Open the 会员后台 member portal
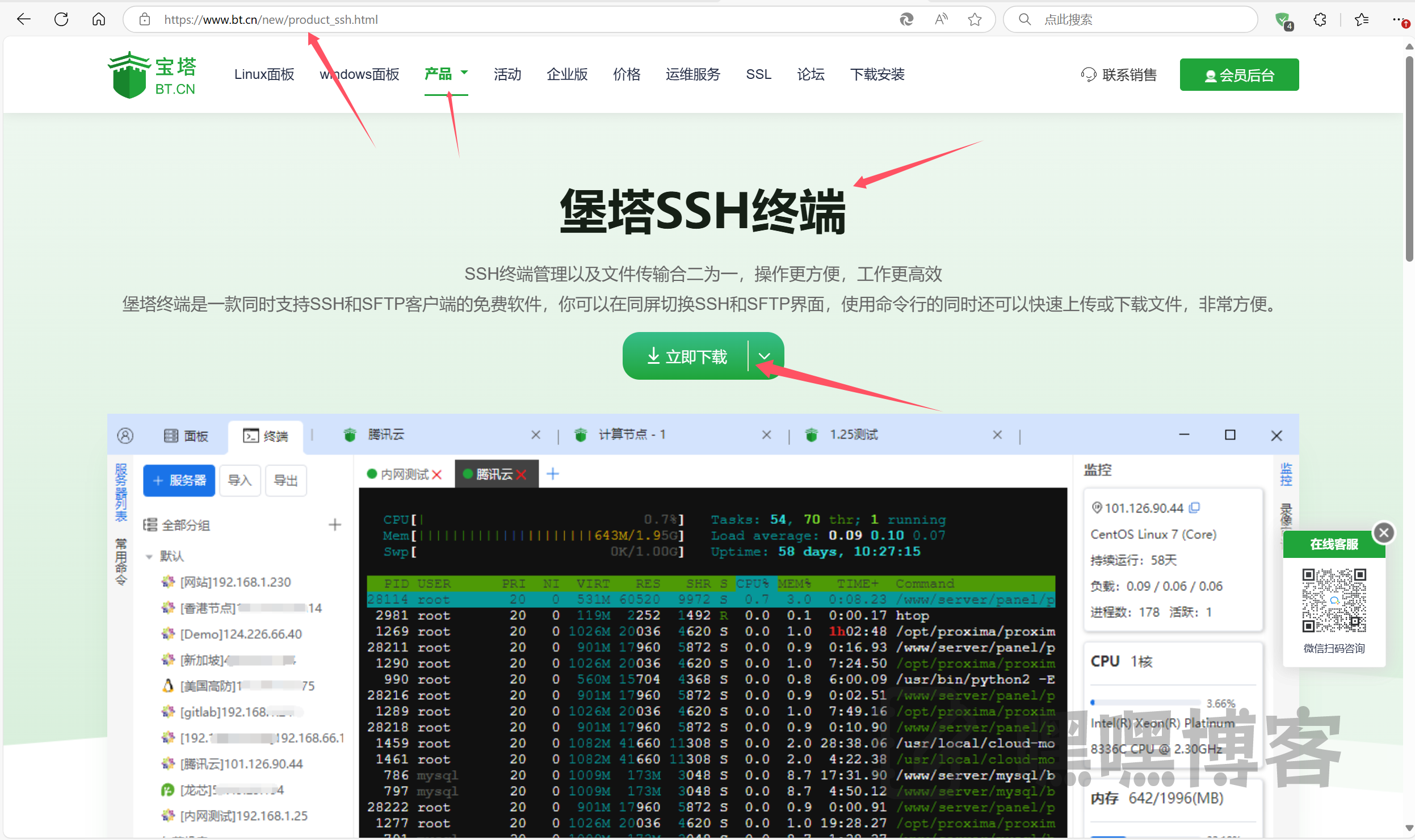 (x=1239, y=74)
